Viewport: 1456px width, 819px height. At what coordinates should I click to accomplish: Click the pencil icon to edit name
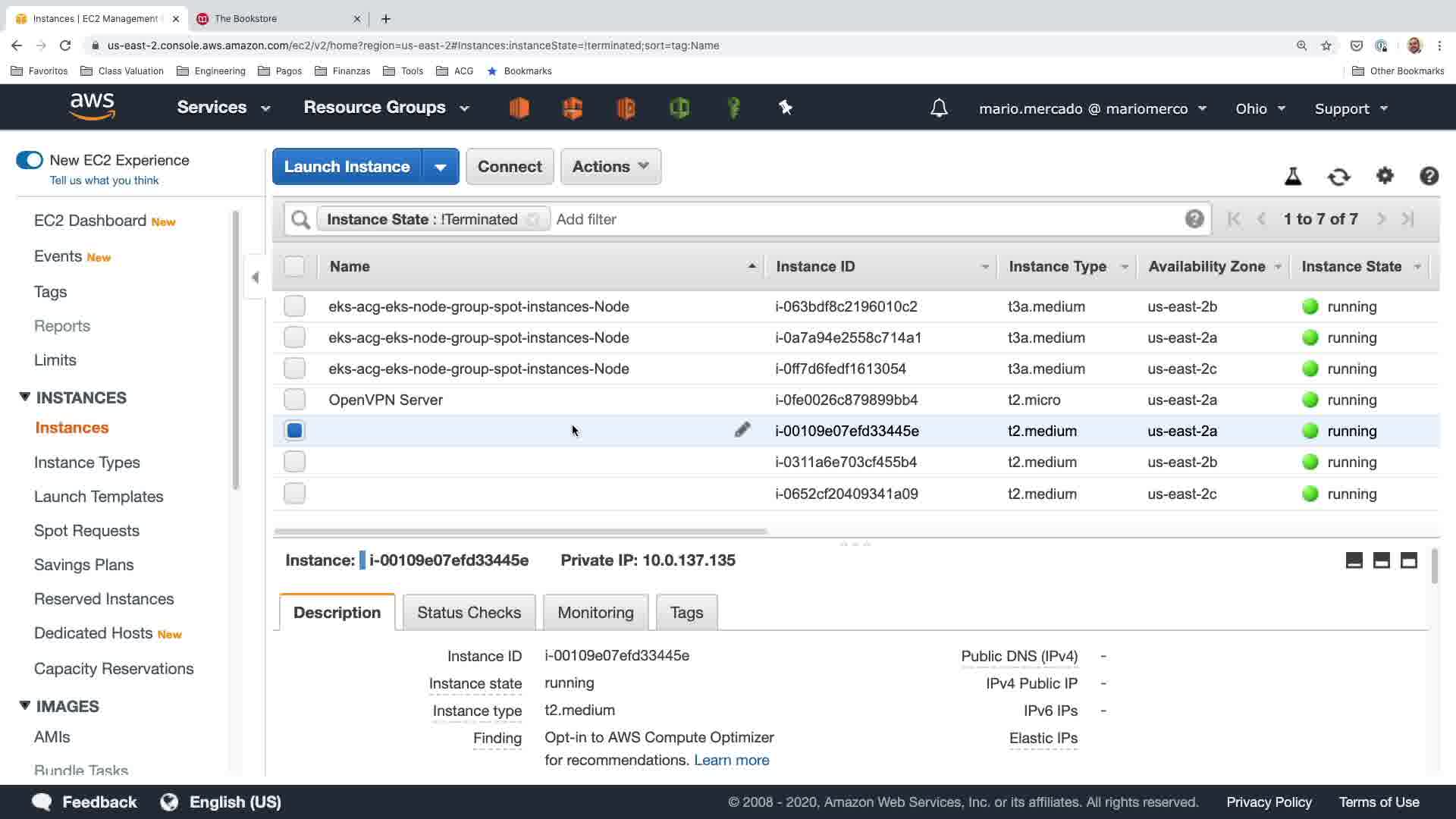click(742, 430)
